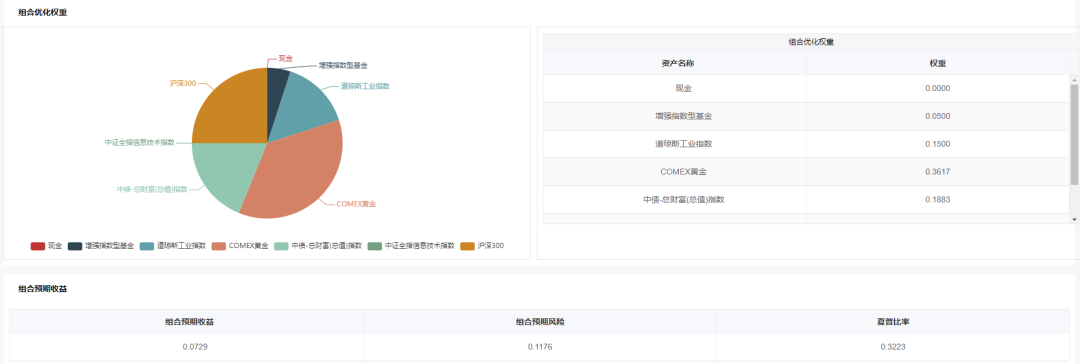Click the 资产名称 column header
1080x364 pixels.
(675, 63)
